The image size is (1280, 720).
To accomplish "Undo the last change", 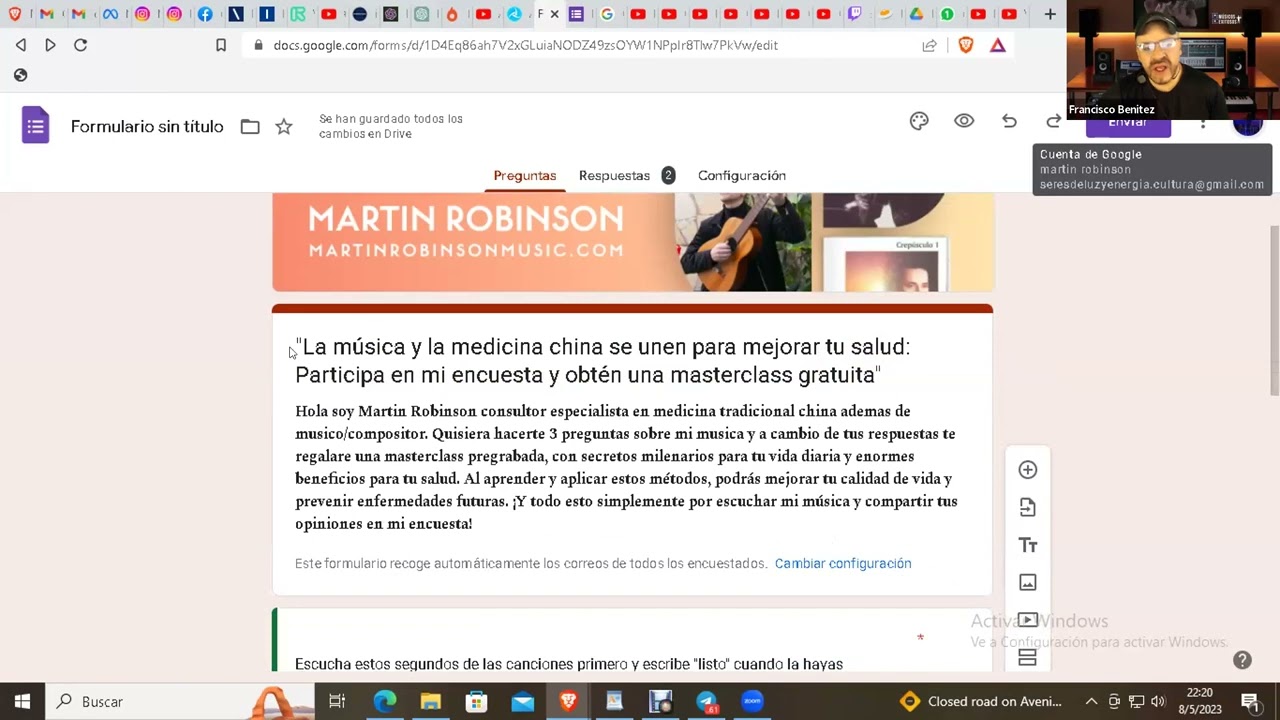I will coord(1009,121).
